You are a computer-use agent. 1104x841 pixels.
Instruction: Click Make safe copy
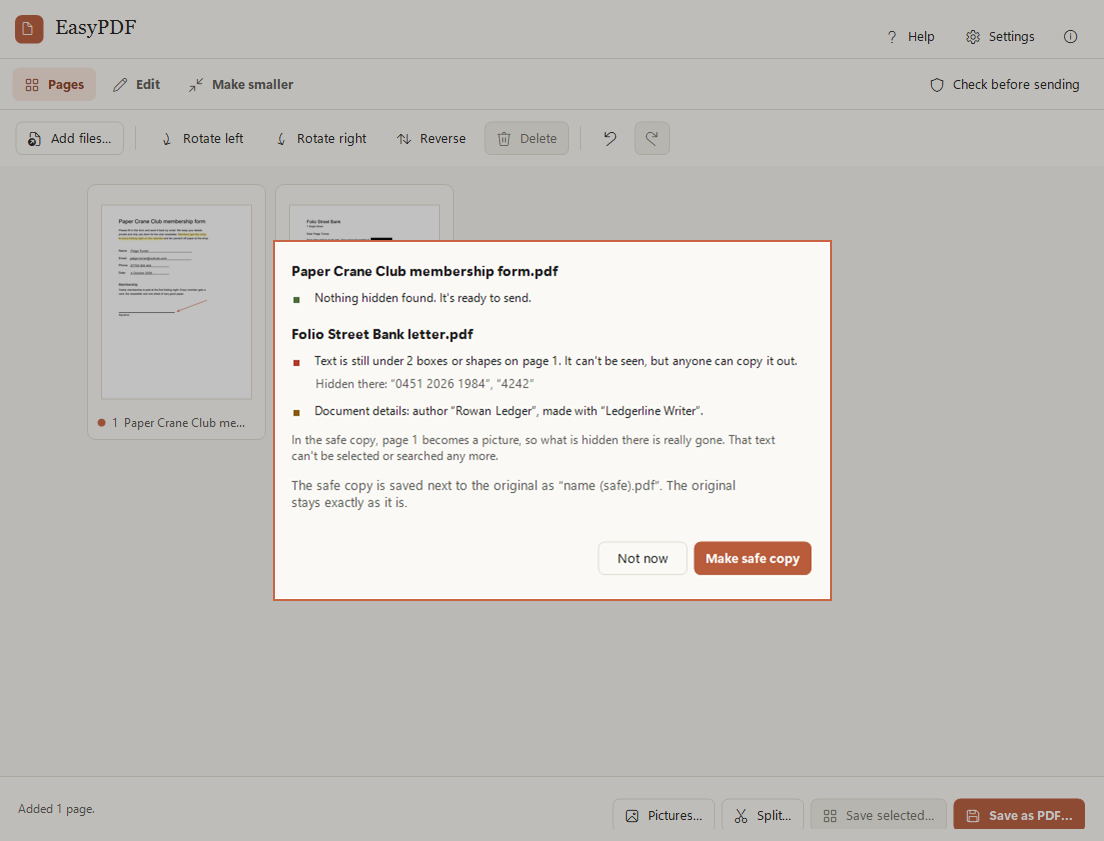[x=753, y=559]
